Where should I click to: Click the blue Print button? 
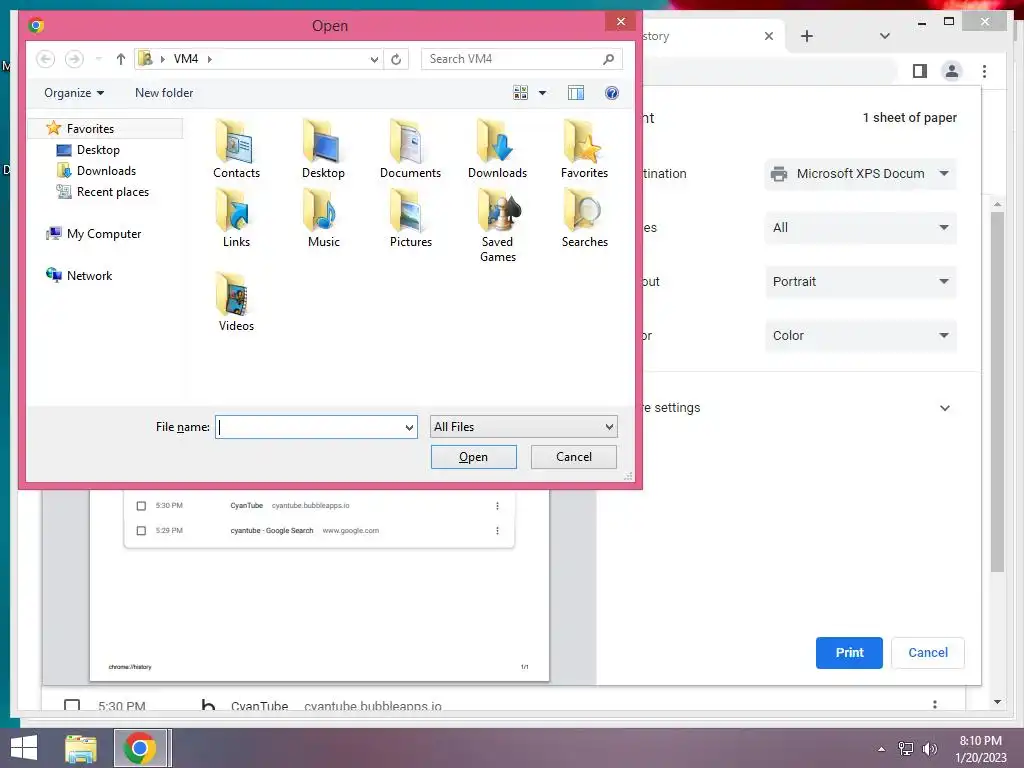point(849,652)
